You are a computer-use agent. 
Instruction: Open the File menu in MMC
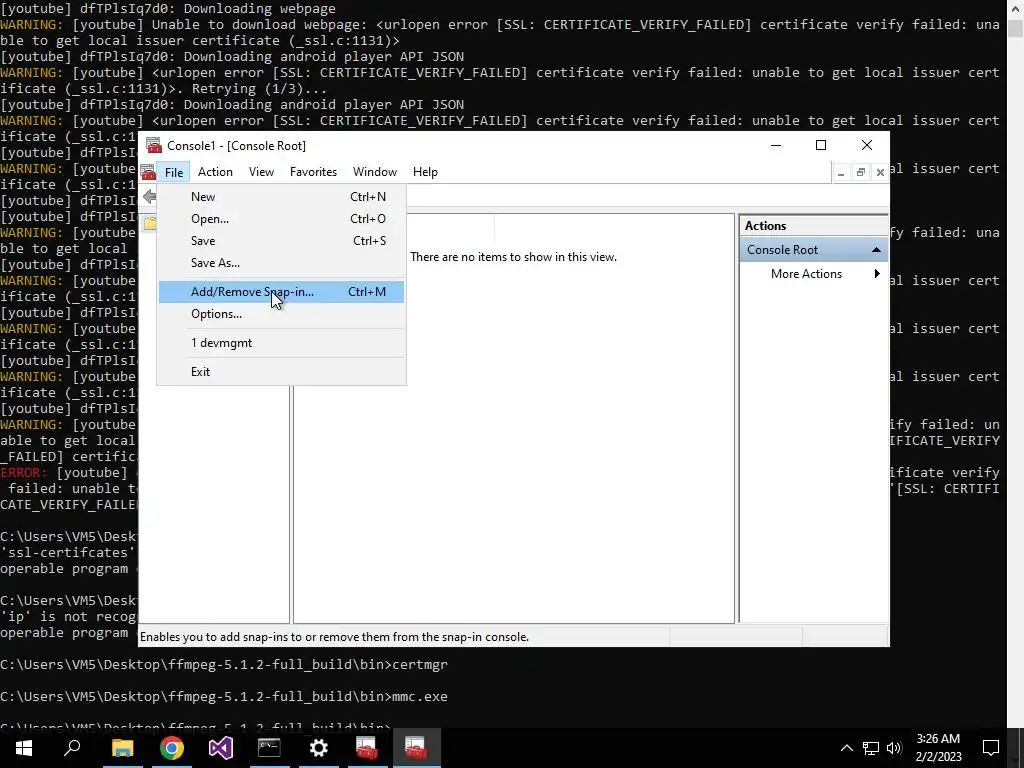point(174,172)
